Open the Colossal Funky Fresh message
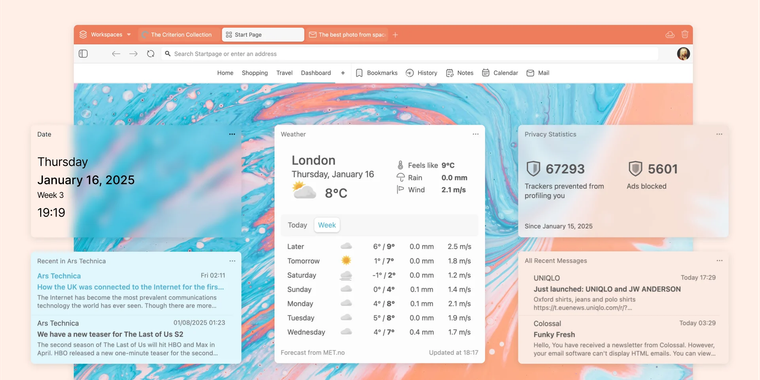This screenshot has width=760, height=380. click(x=554, y=334)
